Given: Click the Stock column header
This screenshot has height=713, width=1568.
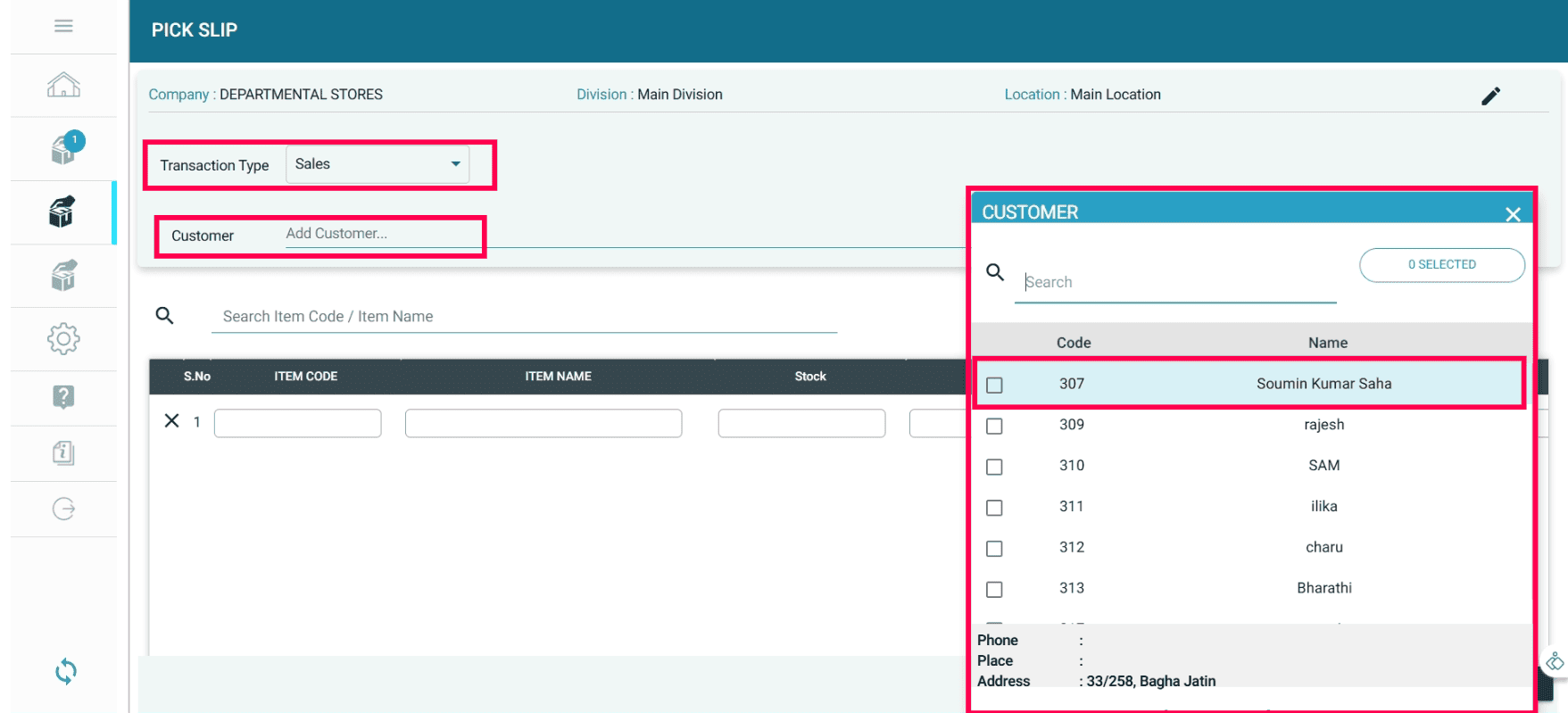Looking at the screenshot, I should tap(810, 377).
